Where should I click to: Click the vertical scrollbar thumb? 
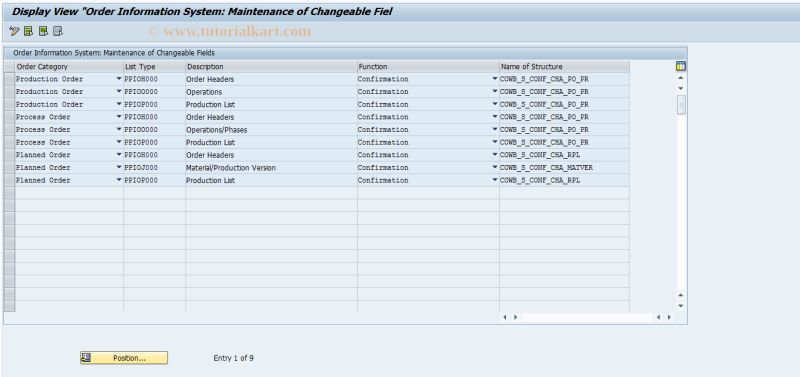[x=681, y=105]
